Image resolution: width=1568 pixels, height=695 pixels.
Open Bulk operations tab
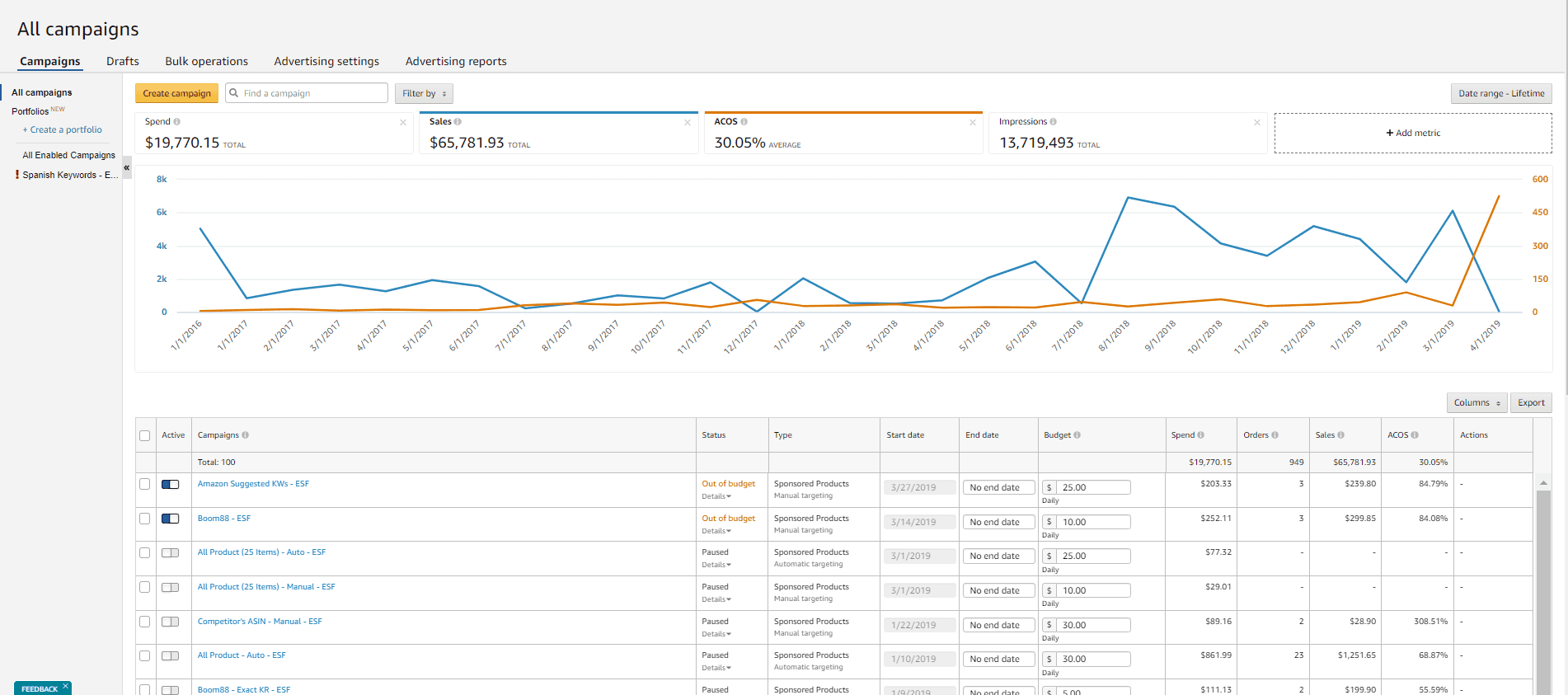coord(206,61)
